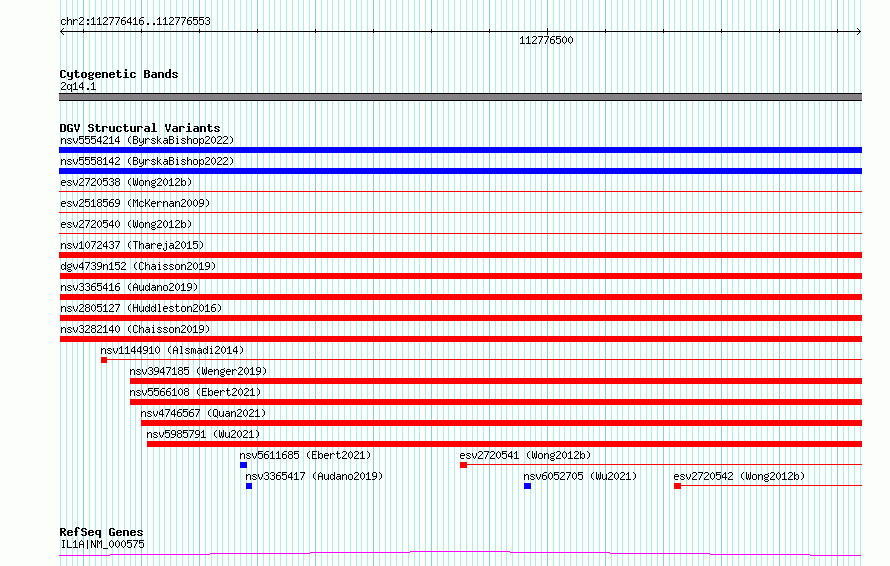This screenshot has height=566, width=890.
Task: Click the red bar under nsv3365416
Action: (460, 297)
